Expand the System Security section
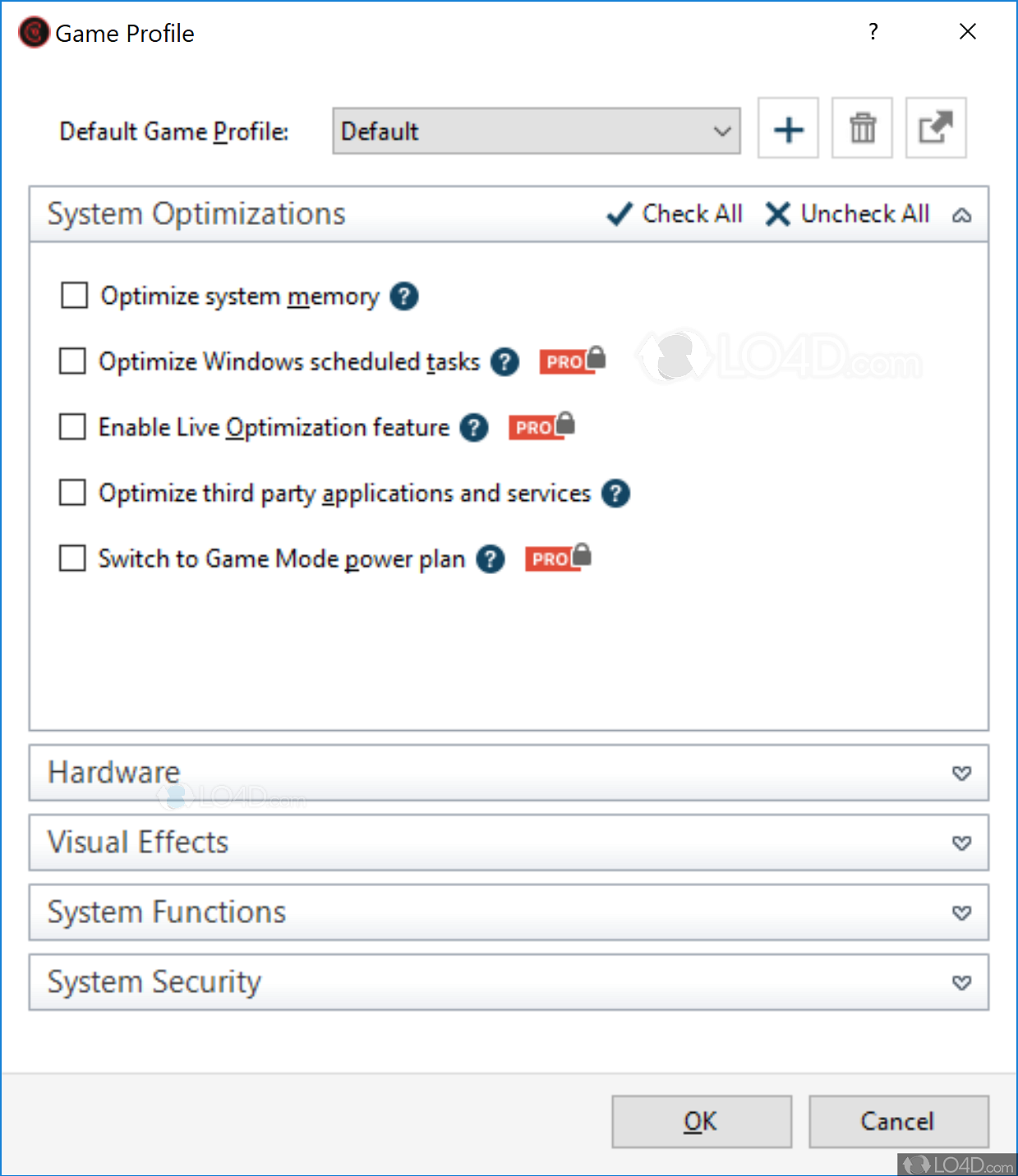Viewport: 1018px width, 1176px height. point(961,982)
